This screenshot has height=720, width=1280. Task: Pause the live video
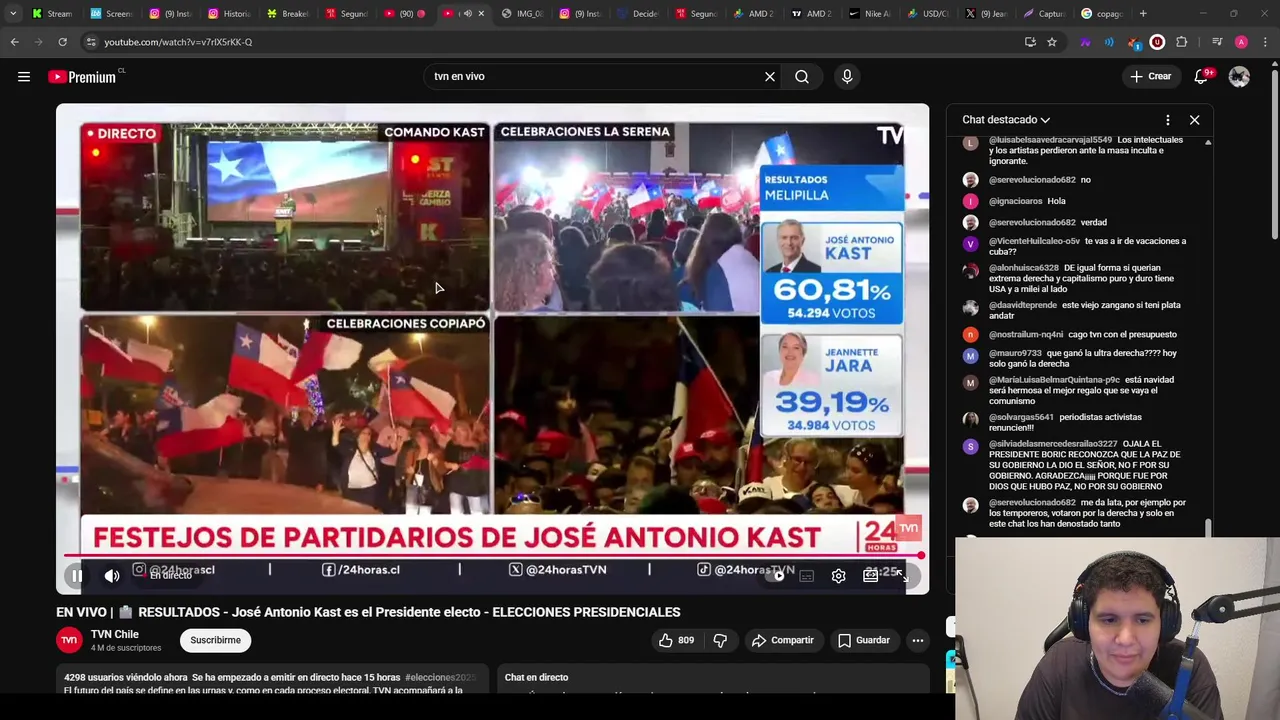pos(77,576)
